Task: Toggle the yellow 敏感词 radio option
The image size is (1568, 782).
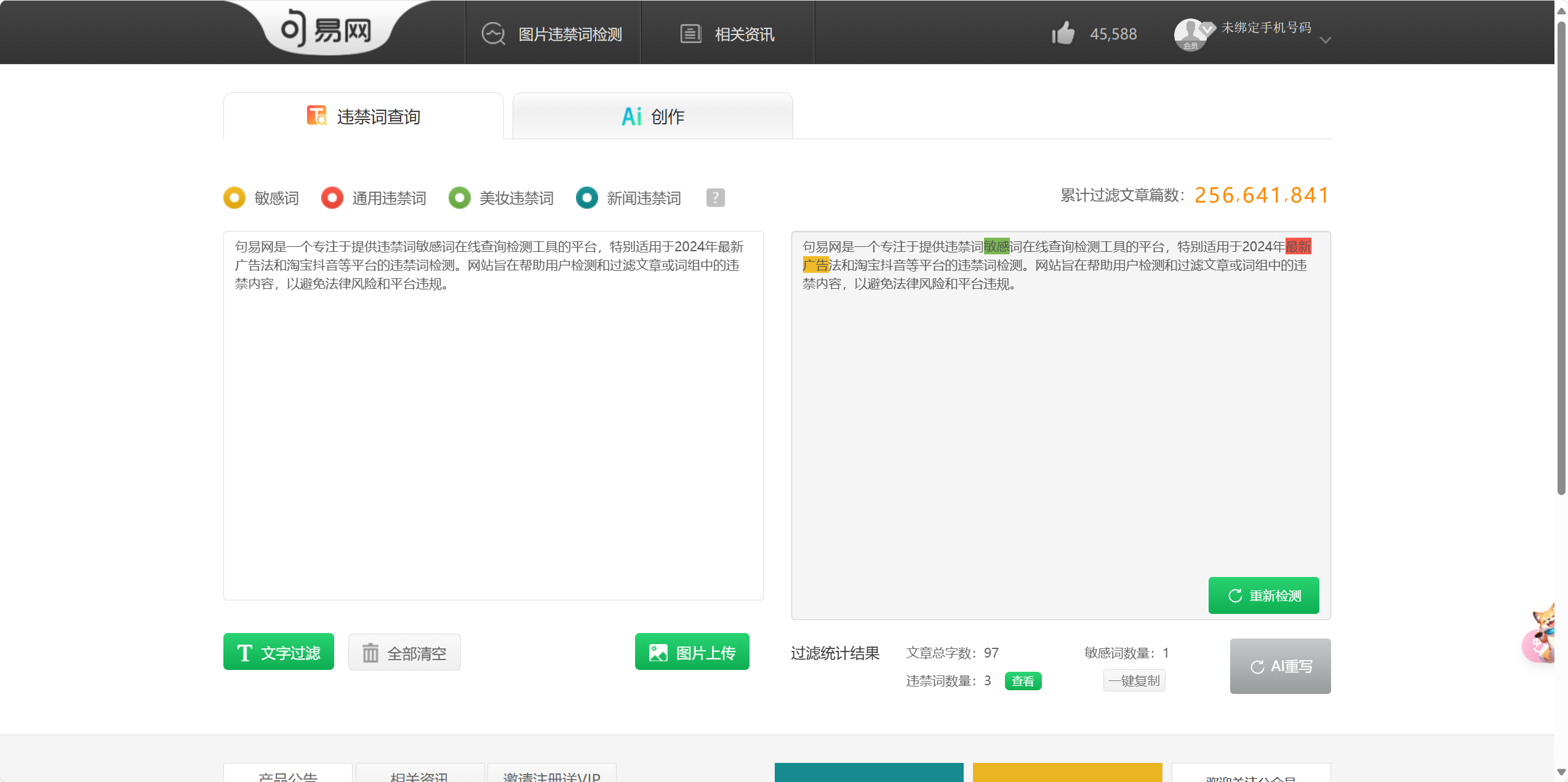Action: pos(234,198)
